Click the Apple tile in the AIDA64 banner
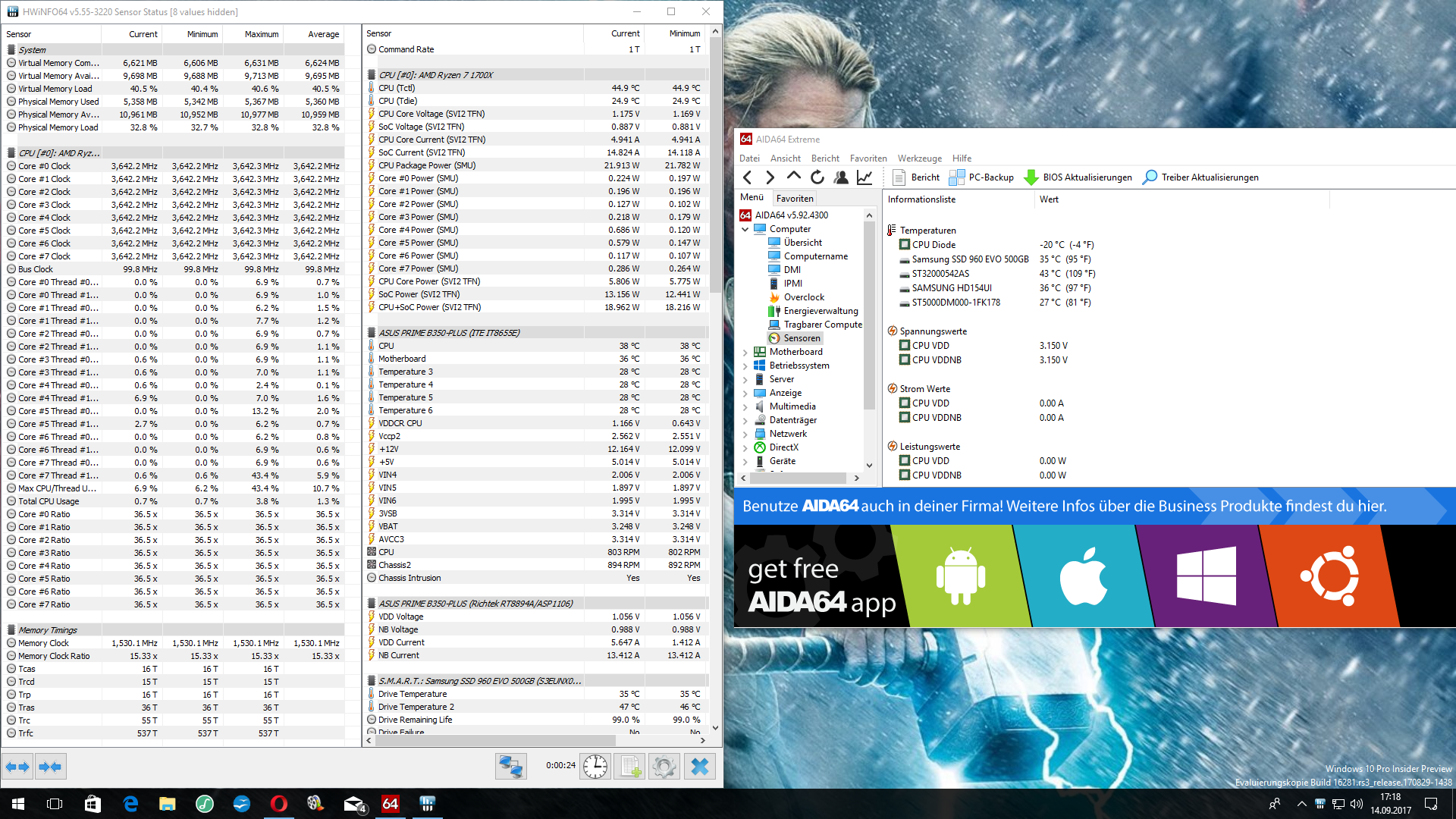 coord(1084,576)
